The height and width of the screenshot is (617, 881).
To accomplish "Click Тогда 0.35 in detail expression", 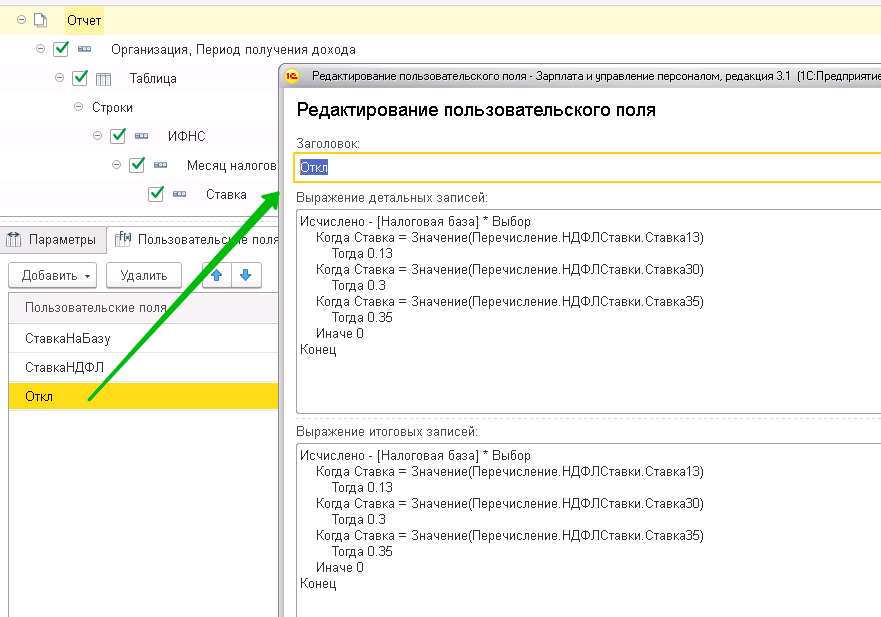I will pos(362,317).
